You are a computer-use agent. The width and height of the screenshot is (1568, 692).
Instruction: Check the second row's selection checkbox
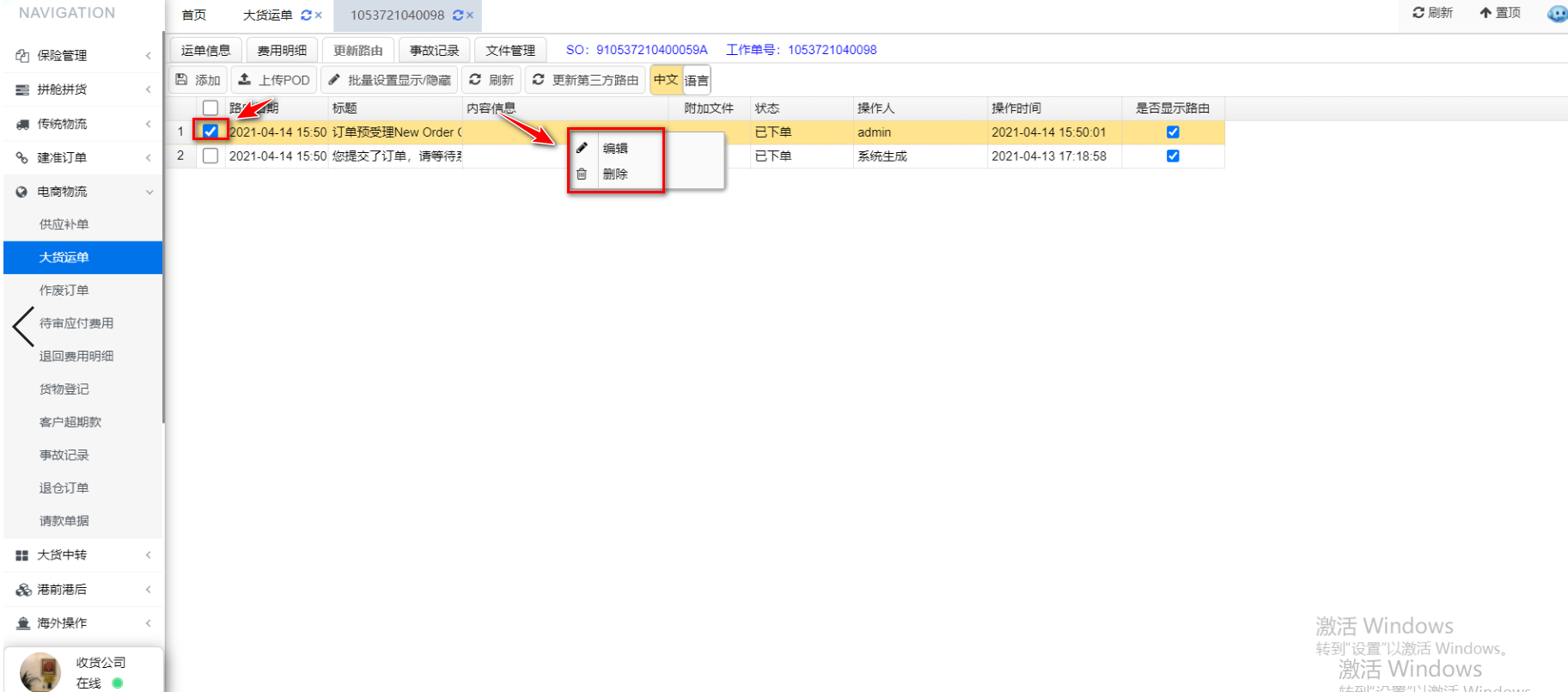[x=210, y=156]
